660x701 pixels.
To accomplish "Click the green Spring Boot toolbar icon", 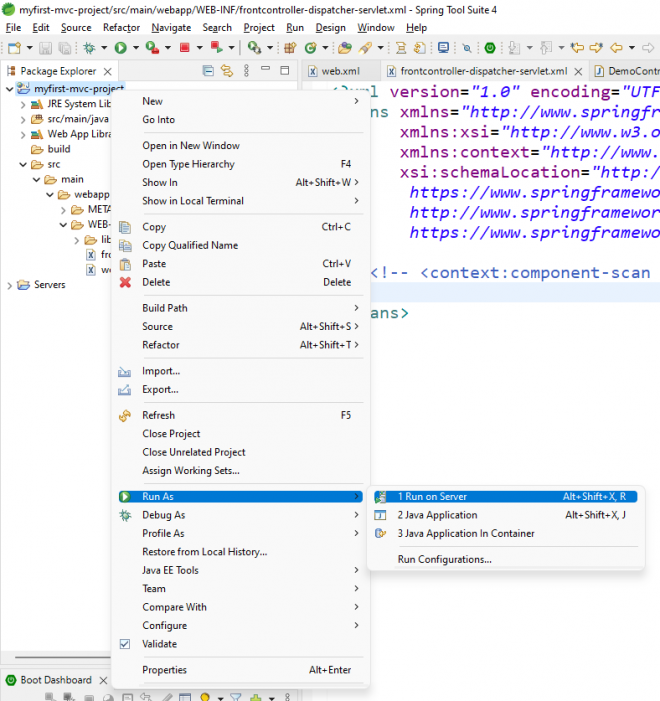I will 490,47.
